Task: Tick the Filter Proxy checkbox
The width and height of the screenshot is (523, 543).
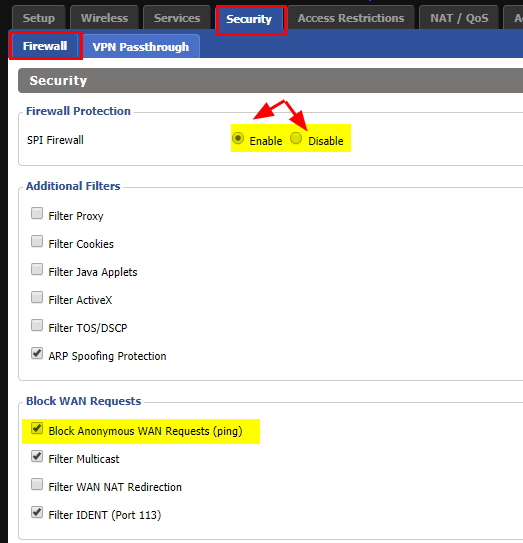Action: (37, 213)
